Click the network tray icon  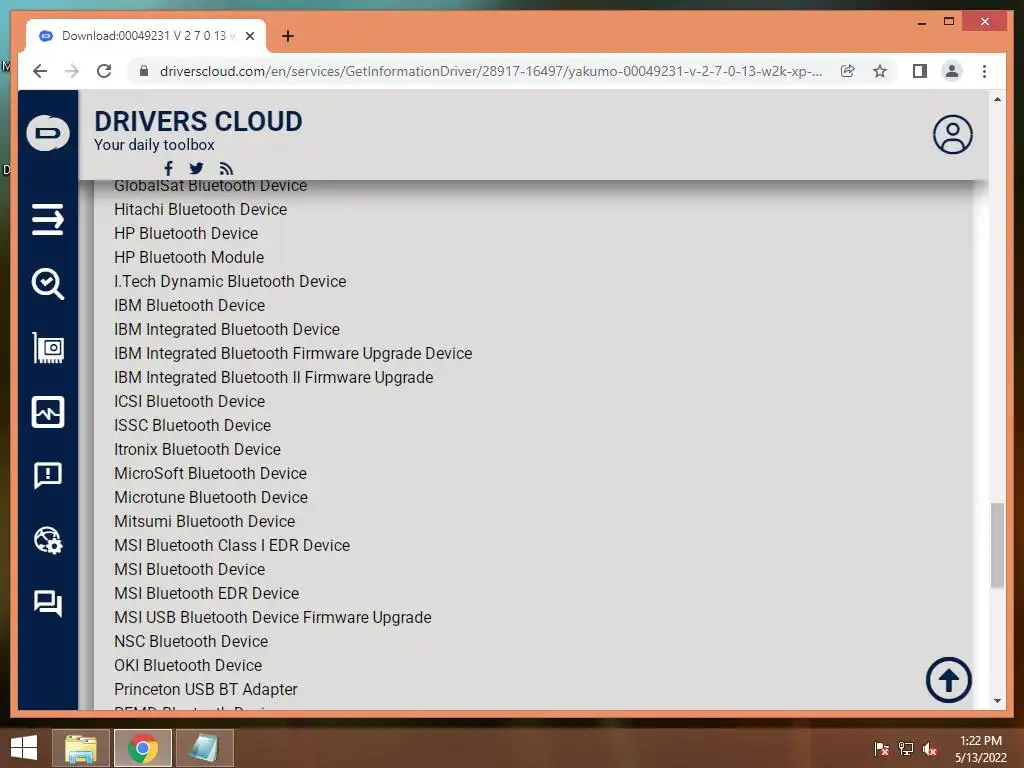(906, 749)
